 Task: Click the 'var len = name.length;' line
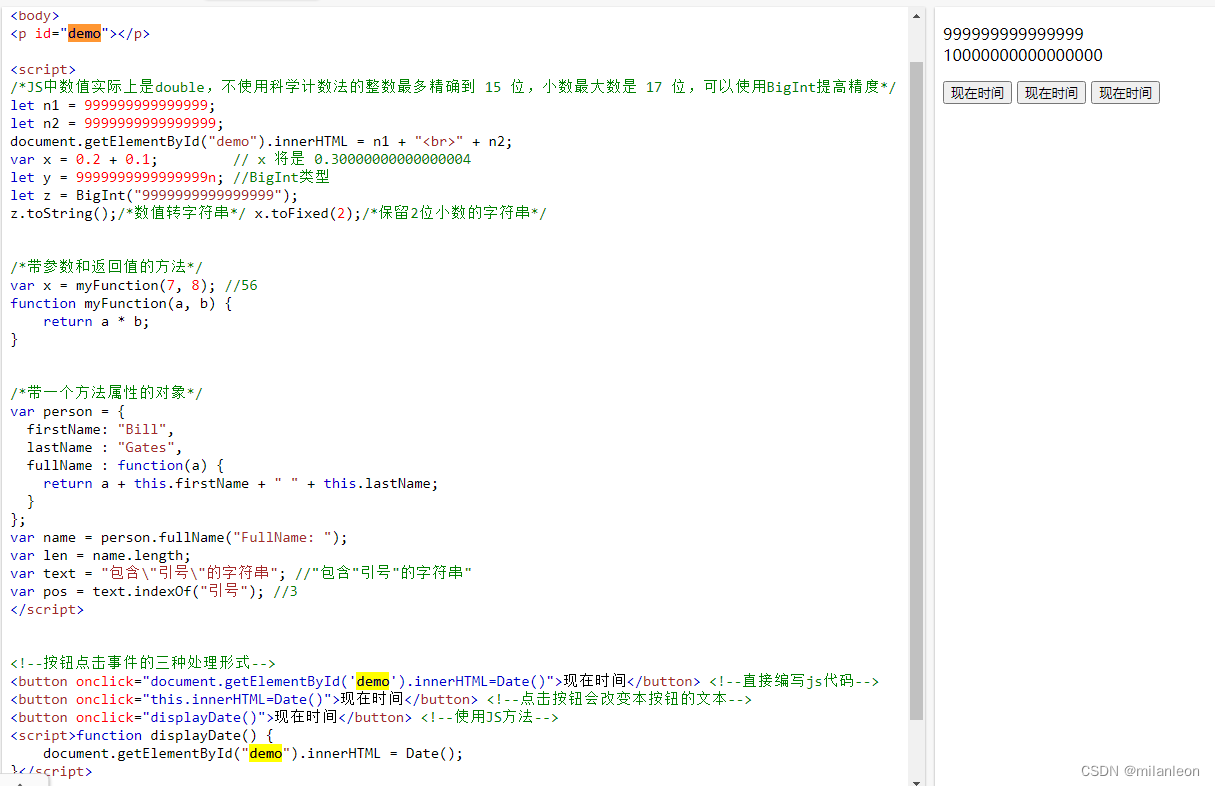[100, 555]
